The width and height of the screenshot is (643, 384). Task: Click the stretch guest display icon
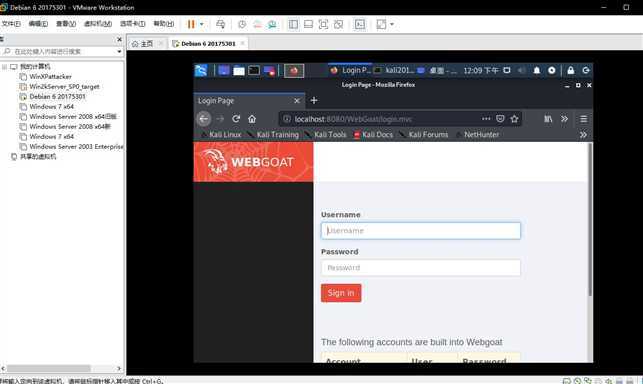[381, 24]
